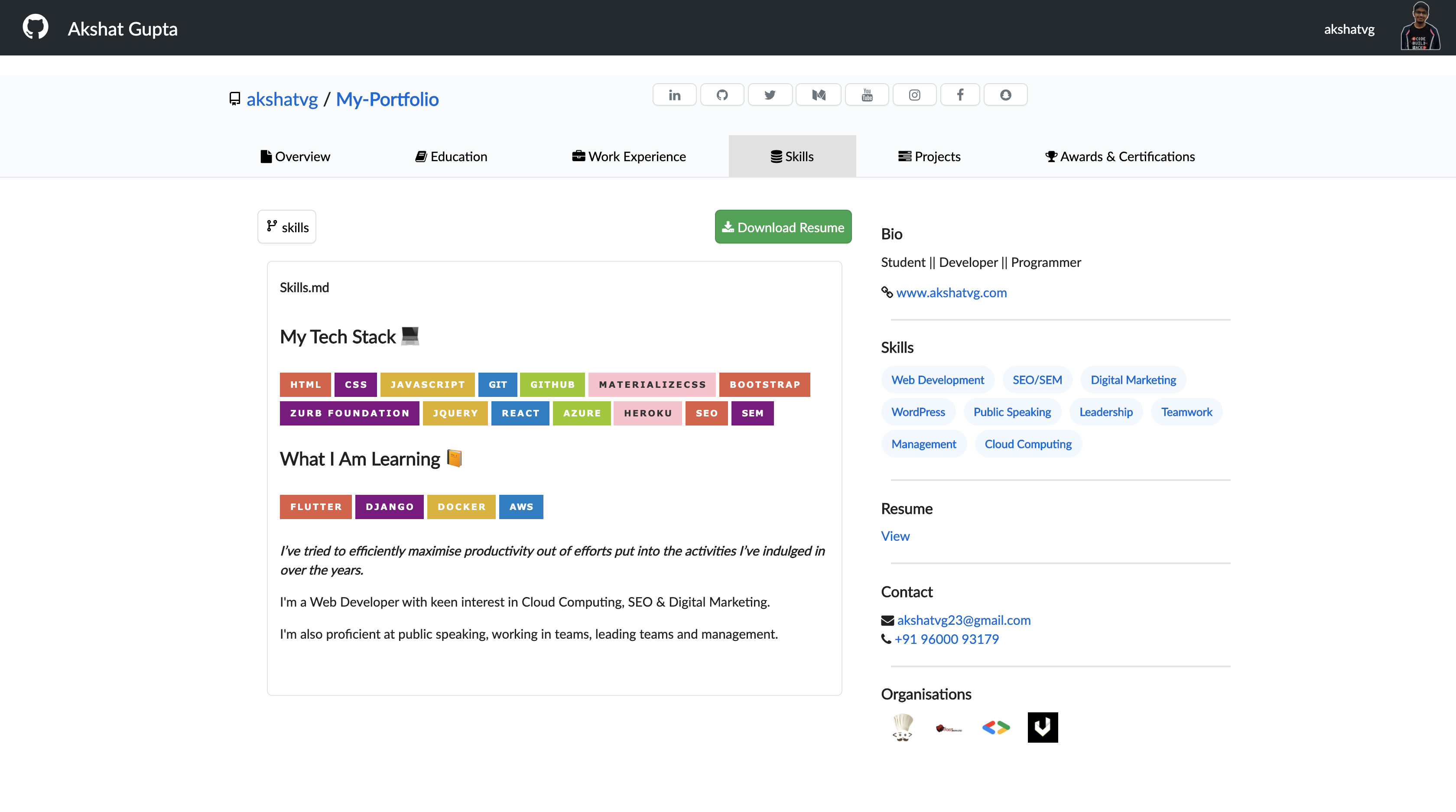Click the HEROKU badge
1456x812 pixels.
(648, 414)
